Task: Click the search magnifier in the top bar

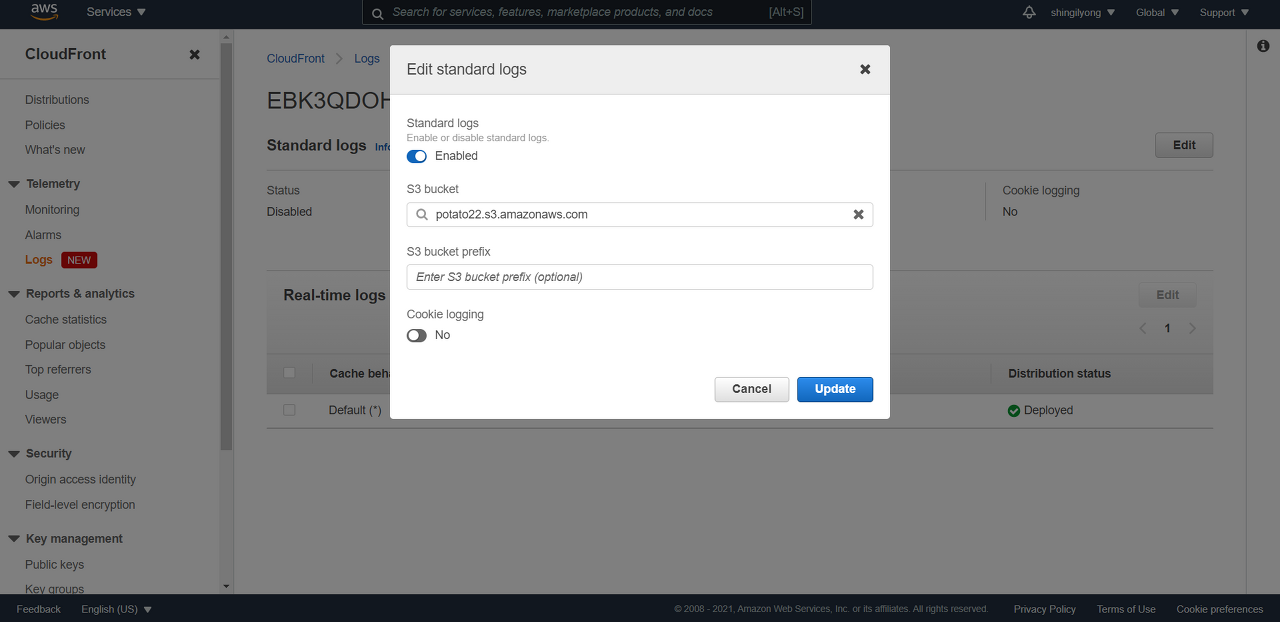Action: coord(377,13)
